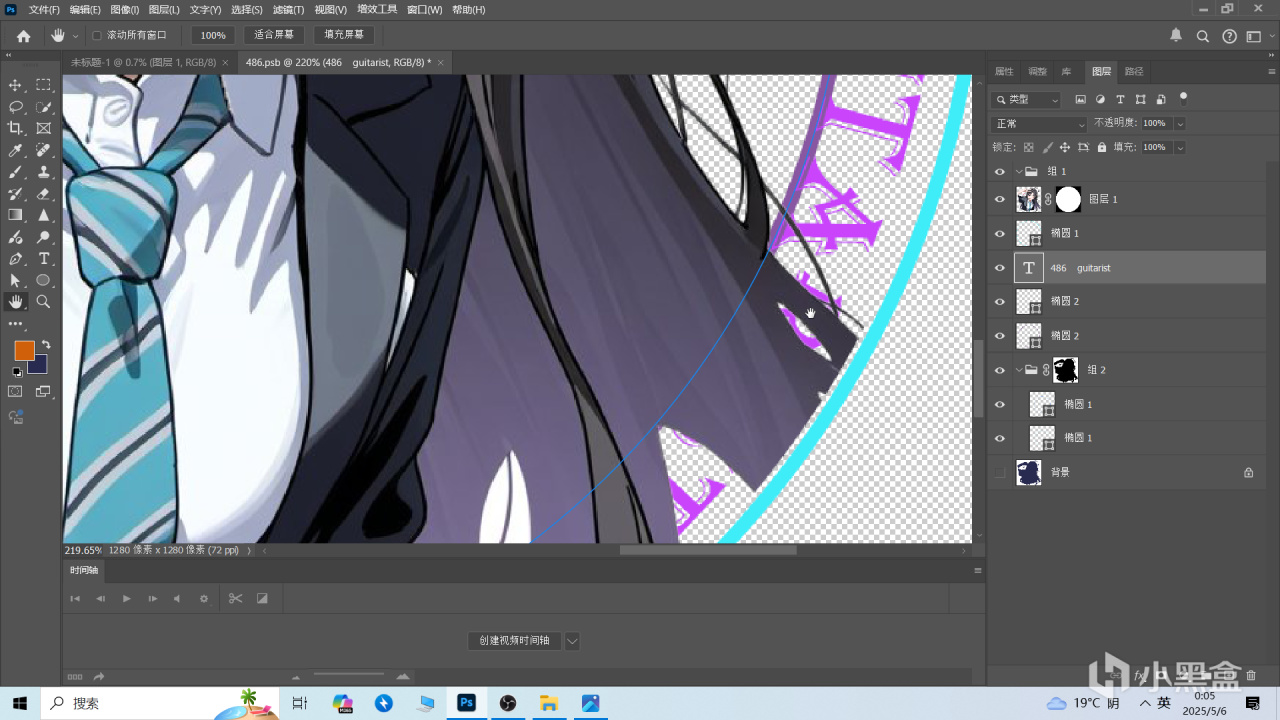The image size is (1280, 720).
Task: Select the Pen tool
Action: pyautogui.click(x=15, y=259)
